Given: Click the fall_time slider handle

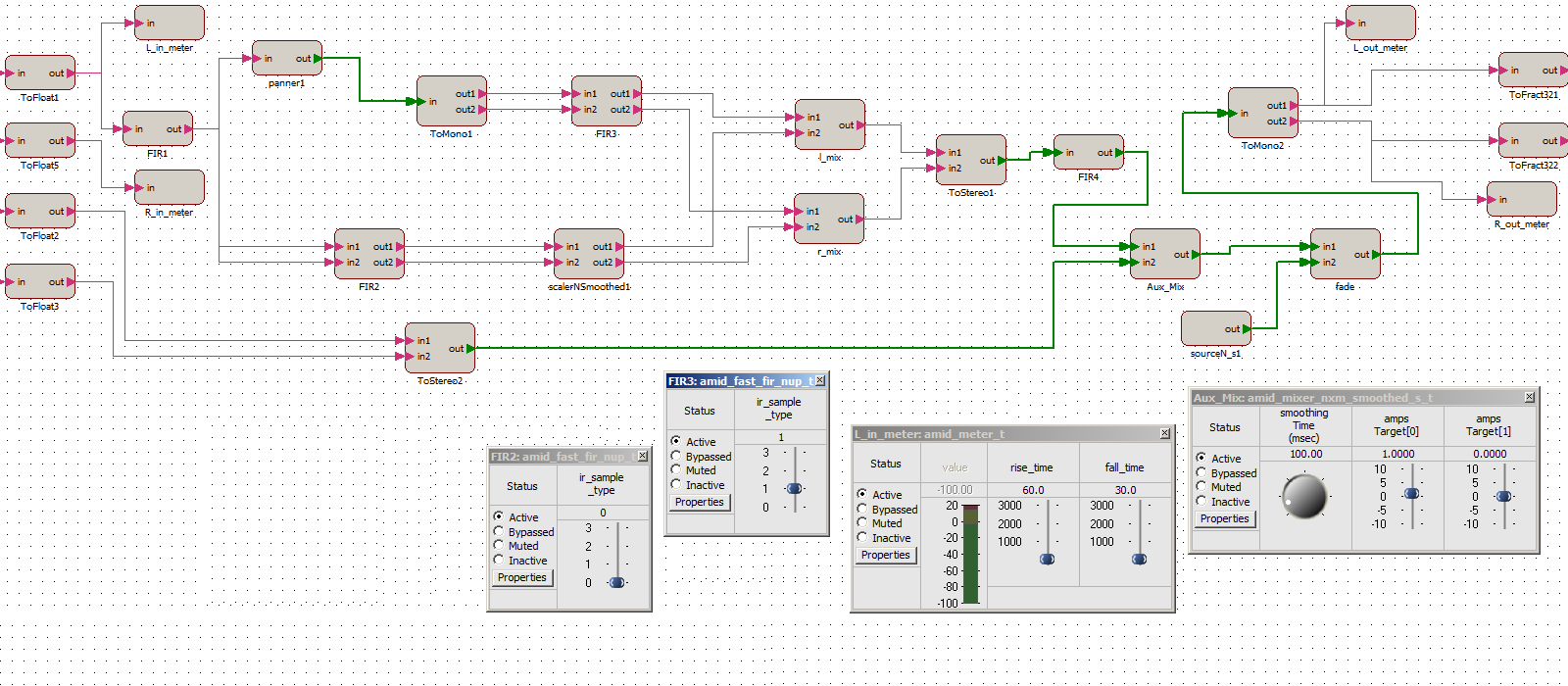Looking at the screenshot, I should [1140, 559].
